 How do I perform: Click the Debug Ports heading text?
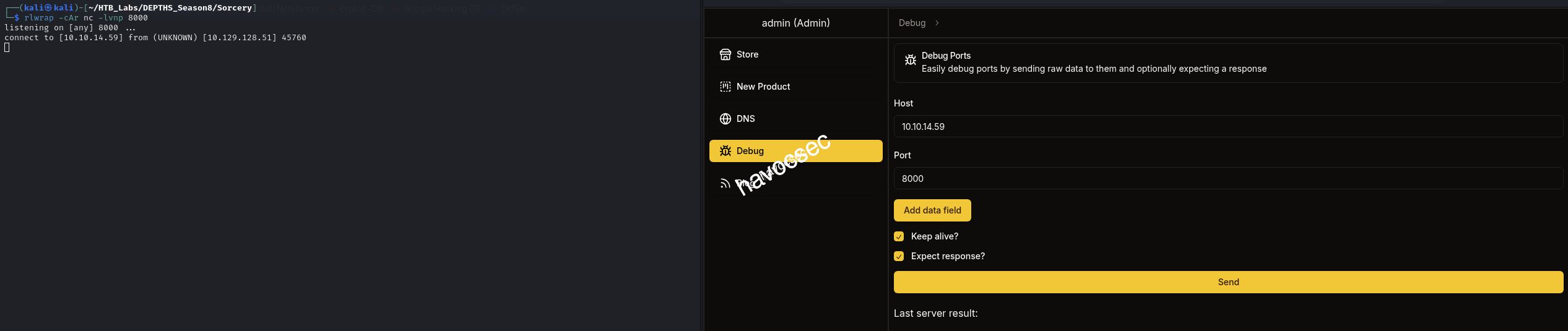(x=946, y=56)
